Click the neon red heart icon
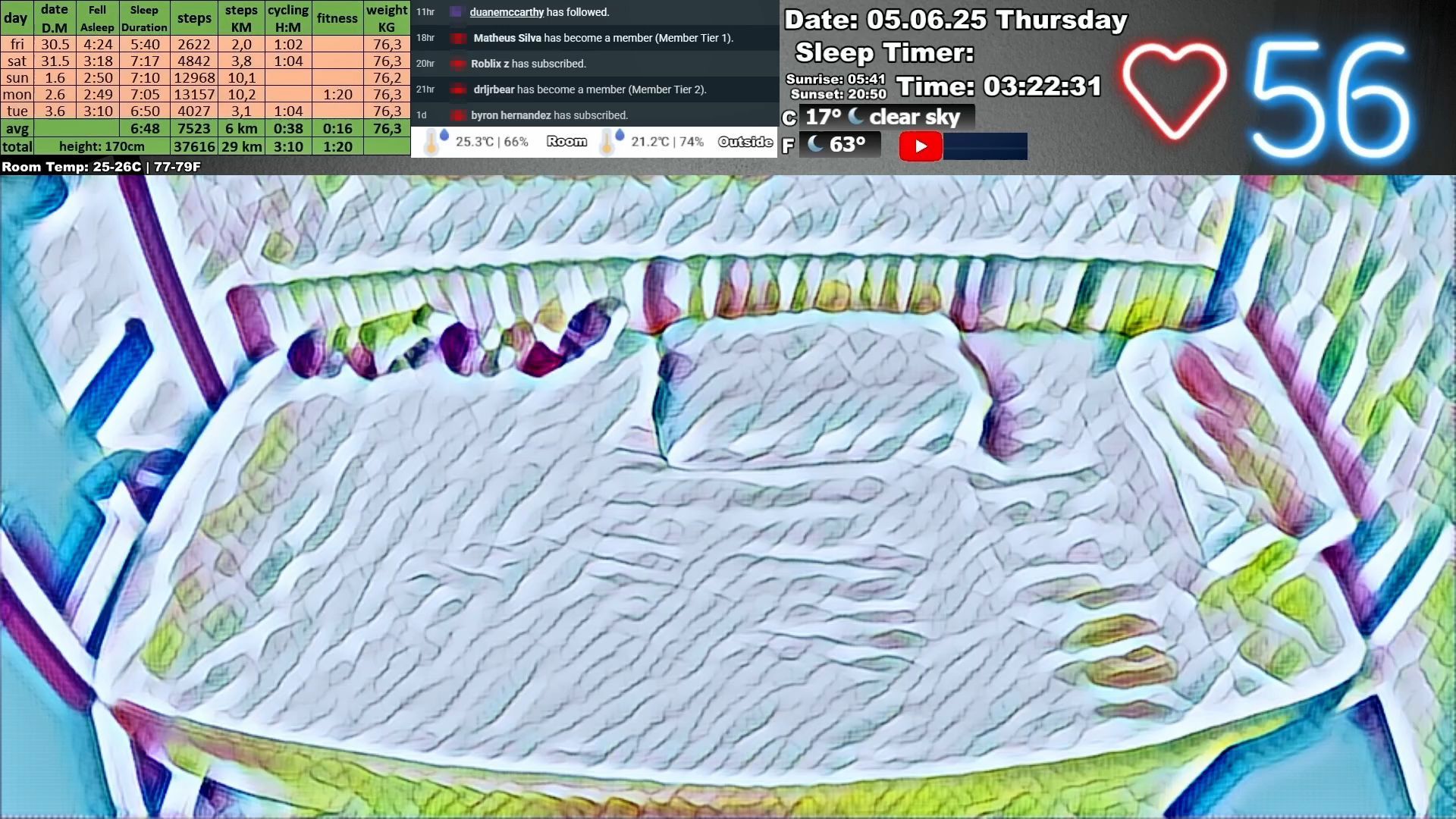The width and height of the screenshot is (1456, 819). pyautogui.click(x=1174, y=91)
